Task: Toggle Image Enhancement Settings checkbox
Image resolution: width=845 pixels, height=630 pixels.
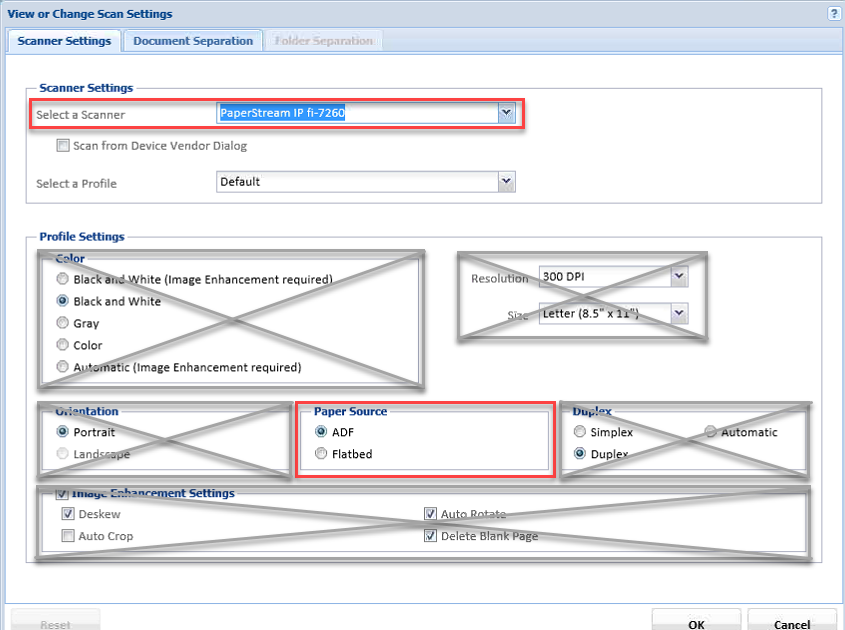Action: (x=63, y=493)
